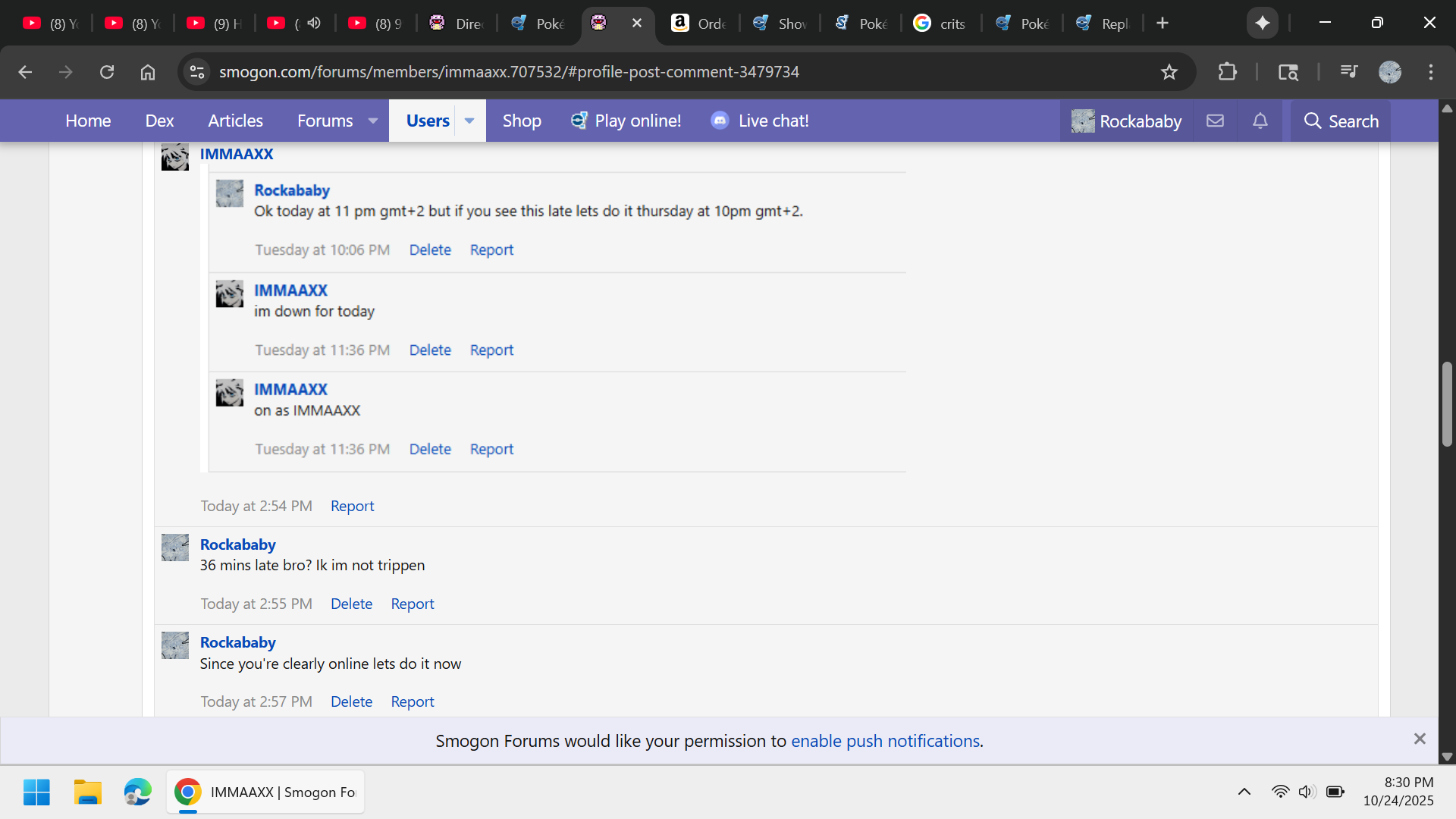Image resolution: width=1456 pixels, height=819 pixels.
Task: Open the inbox envelope icon
Action: point(1215,121)
